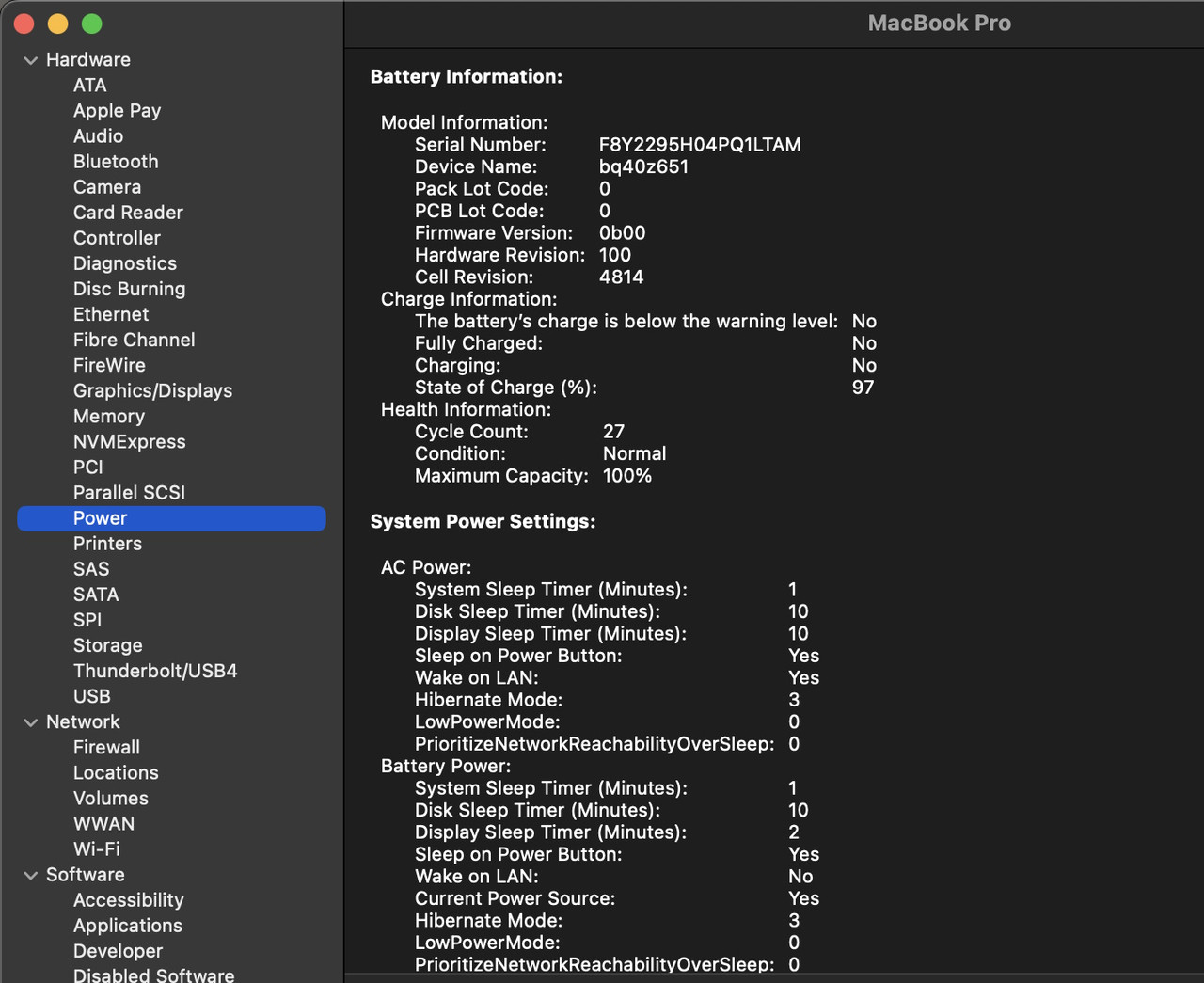Select Disabled Software in sidebar

point(153,975)
